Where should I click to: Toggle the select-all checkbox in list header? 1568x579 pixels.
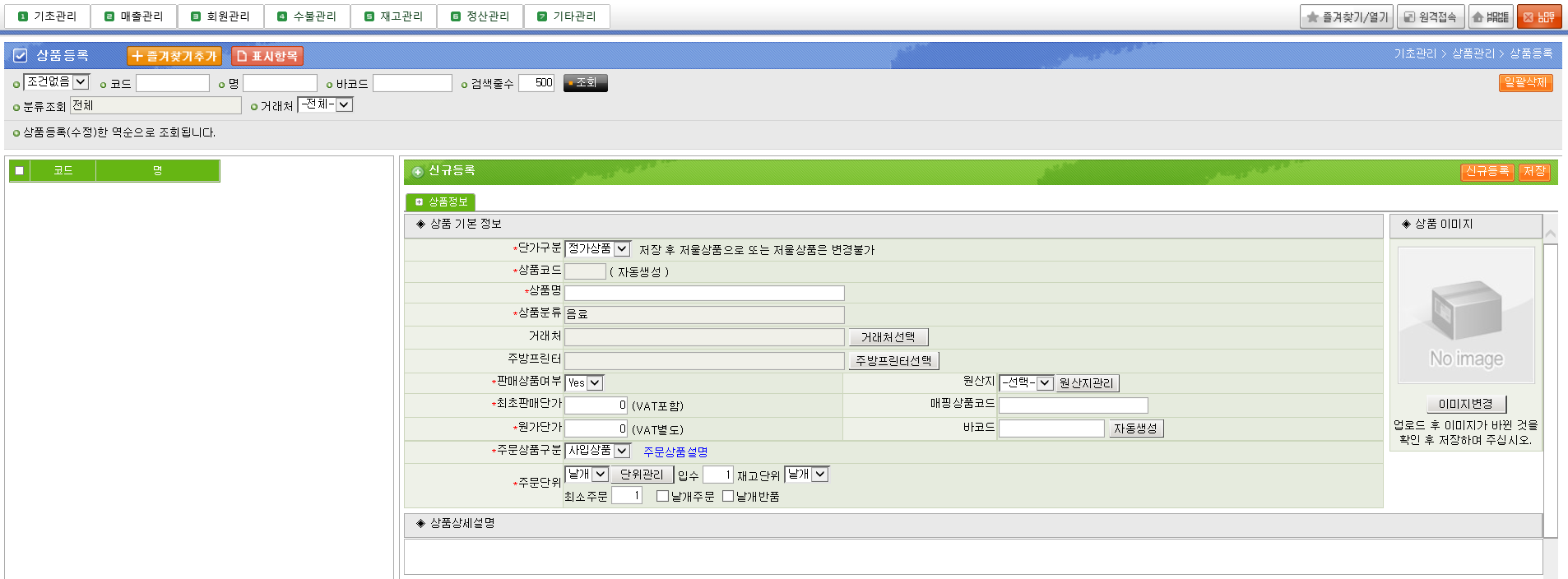[20, 171]
